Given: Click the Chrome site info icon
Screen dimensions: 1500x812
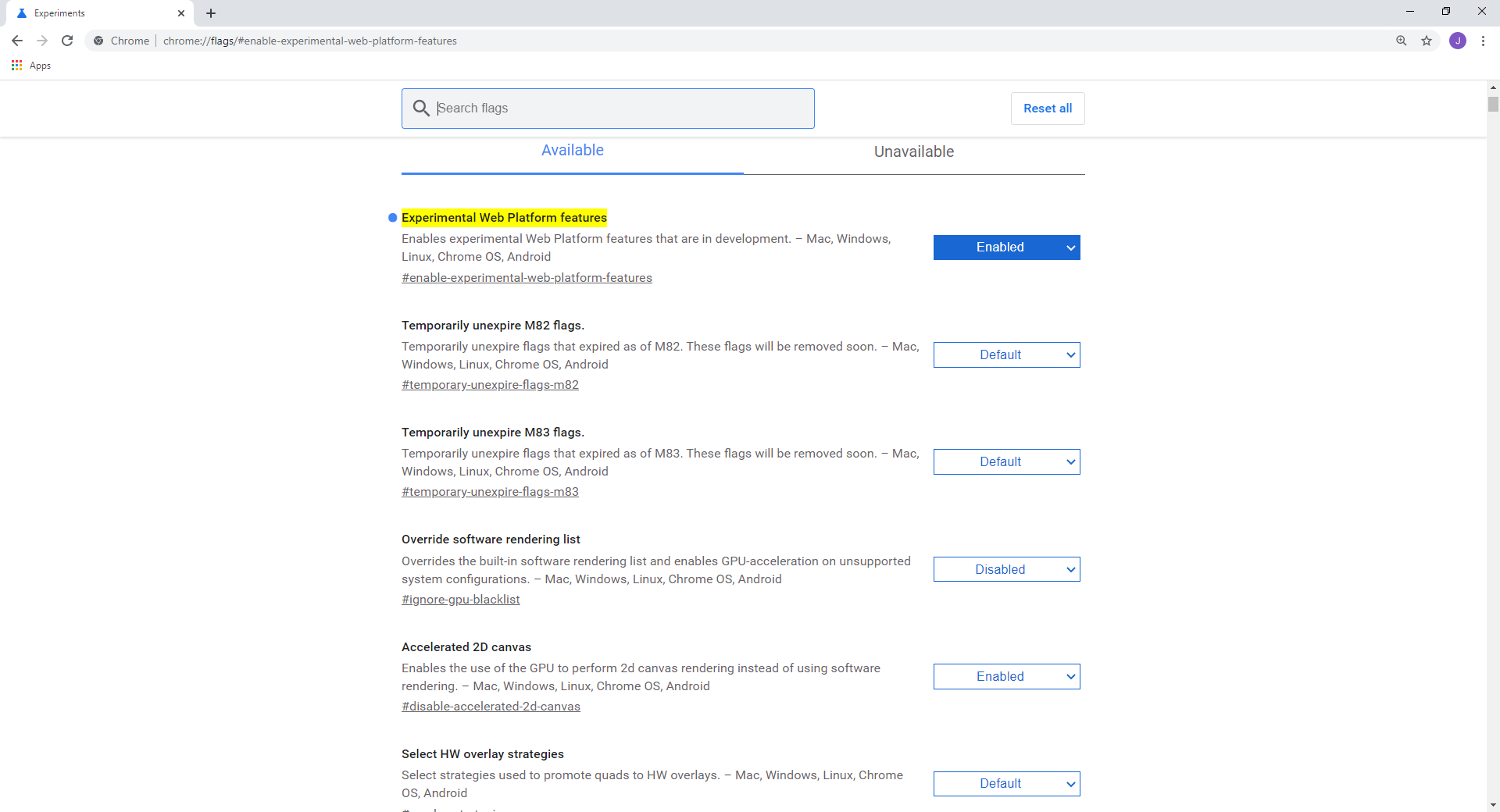Looking at the screenshot, I should pyautogui.click(x=98, y=41).
